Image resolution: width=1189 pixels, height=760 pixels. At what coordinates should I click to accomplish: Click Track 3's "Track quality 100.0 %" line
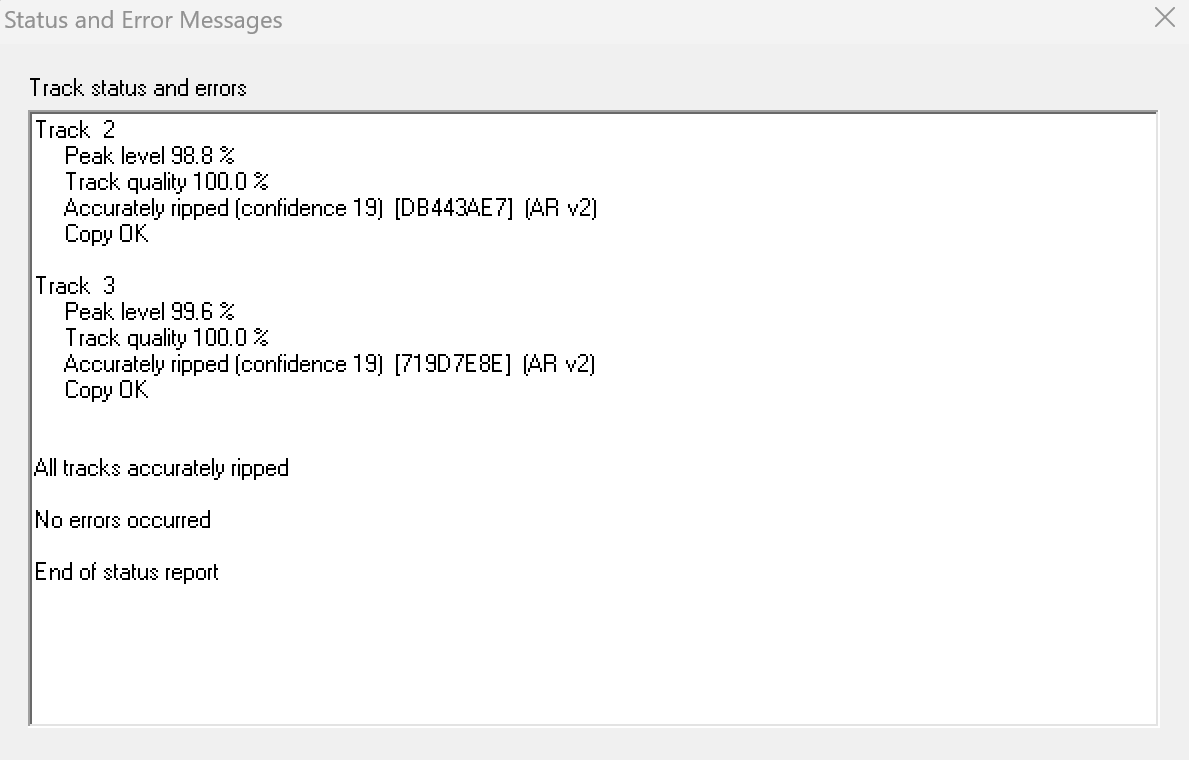[x=166, y=338]
